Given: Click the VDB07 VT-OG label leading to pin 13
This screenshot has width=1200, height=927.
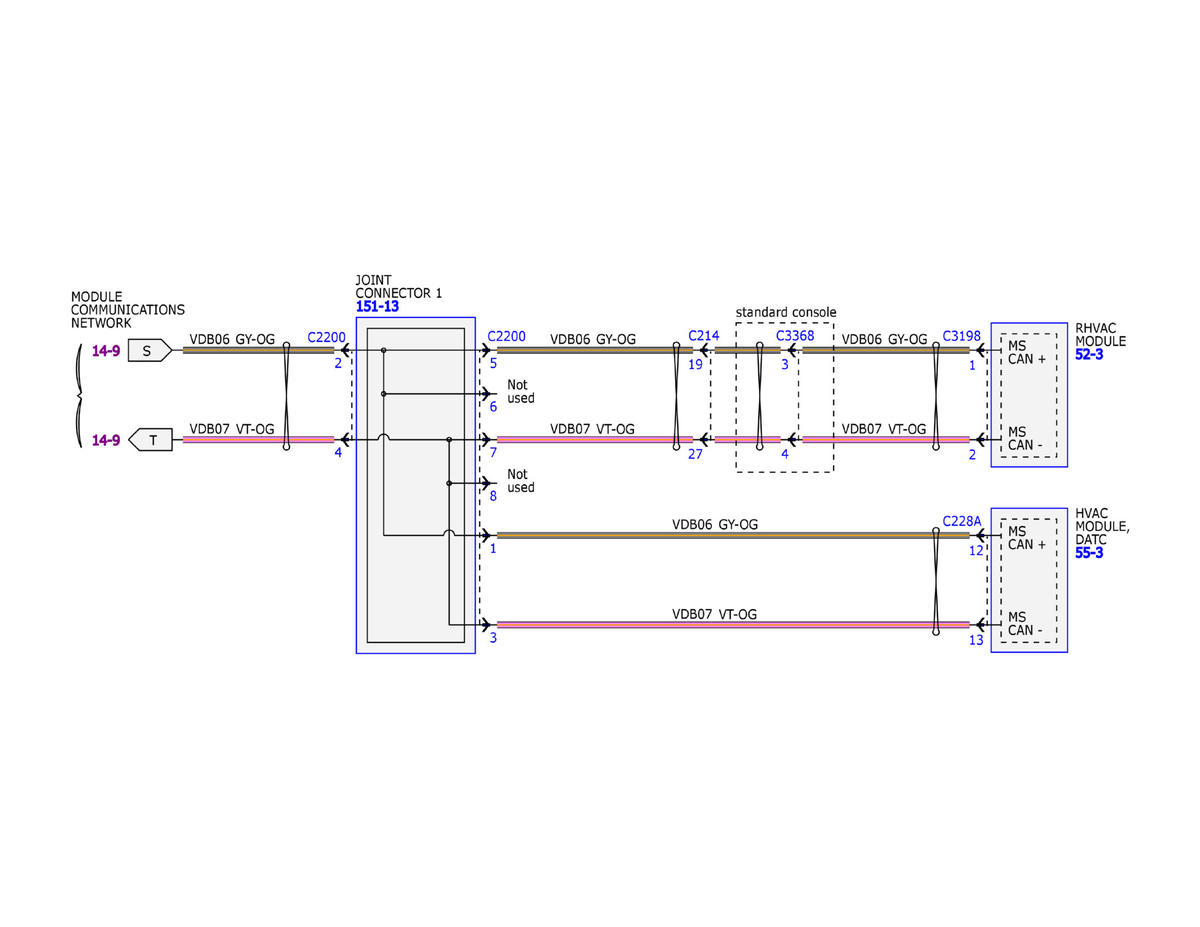Looking at the screenshot, I should tap(714, 614).
